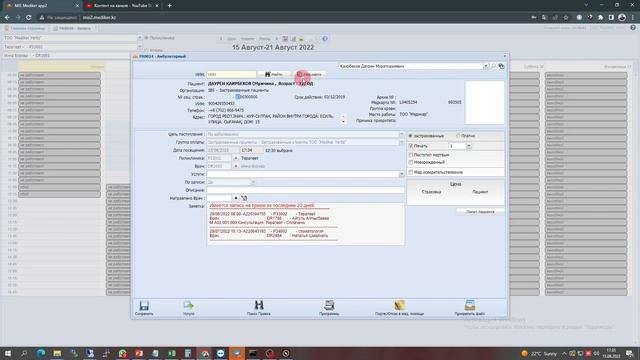Screen dimensions: 640x360
Task: Click the yellow medical report icon
Action: pyautogui.click(x=399, y=305)
